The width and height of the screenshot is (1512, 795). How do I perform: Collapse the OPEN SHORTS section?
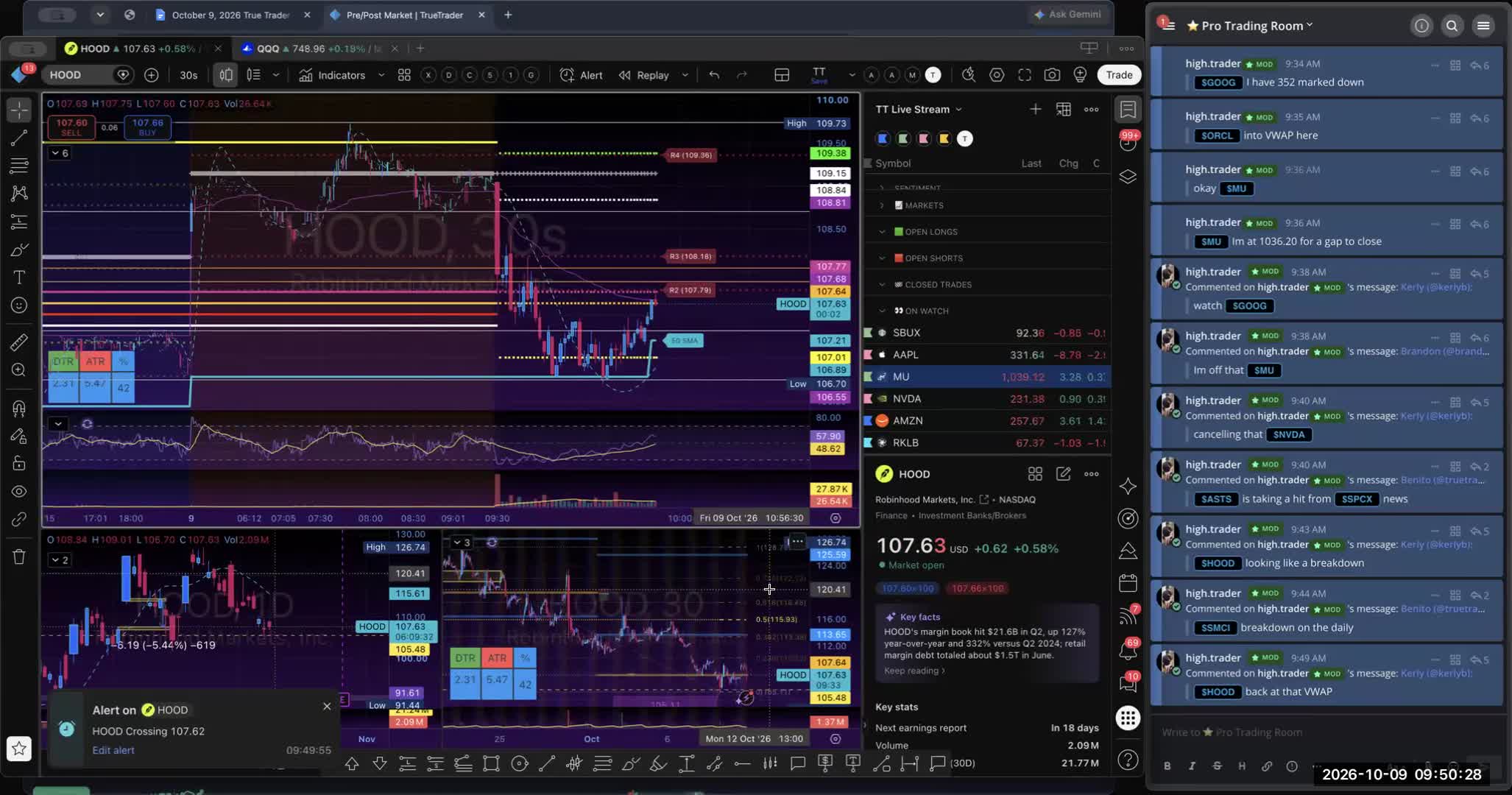[882, 258]
